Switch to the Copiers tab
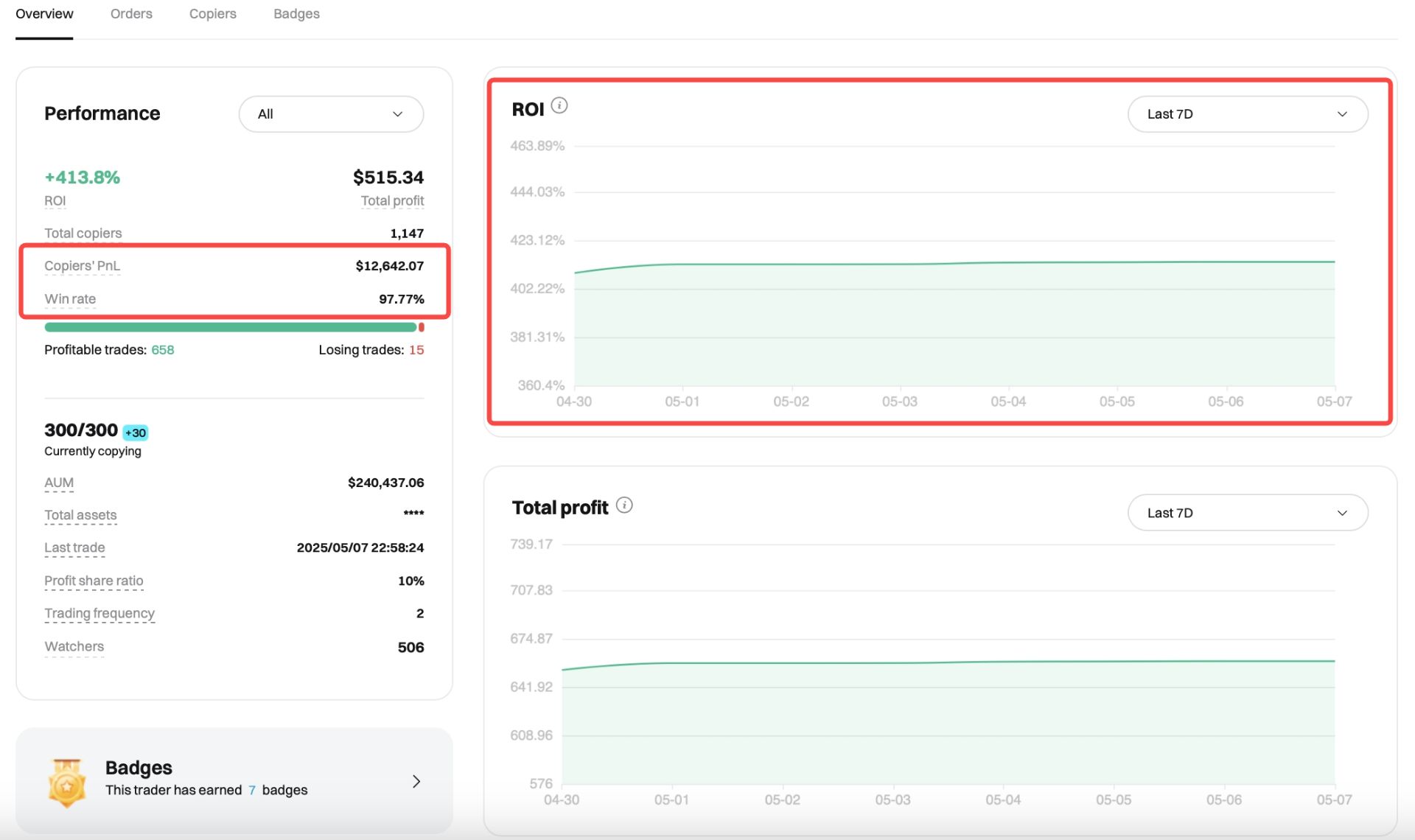Image resolution: width=1415 pixels, height=840 pixels. click(212, 14)
